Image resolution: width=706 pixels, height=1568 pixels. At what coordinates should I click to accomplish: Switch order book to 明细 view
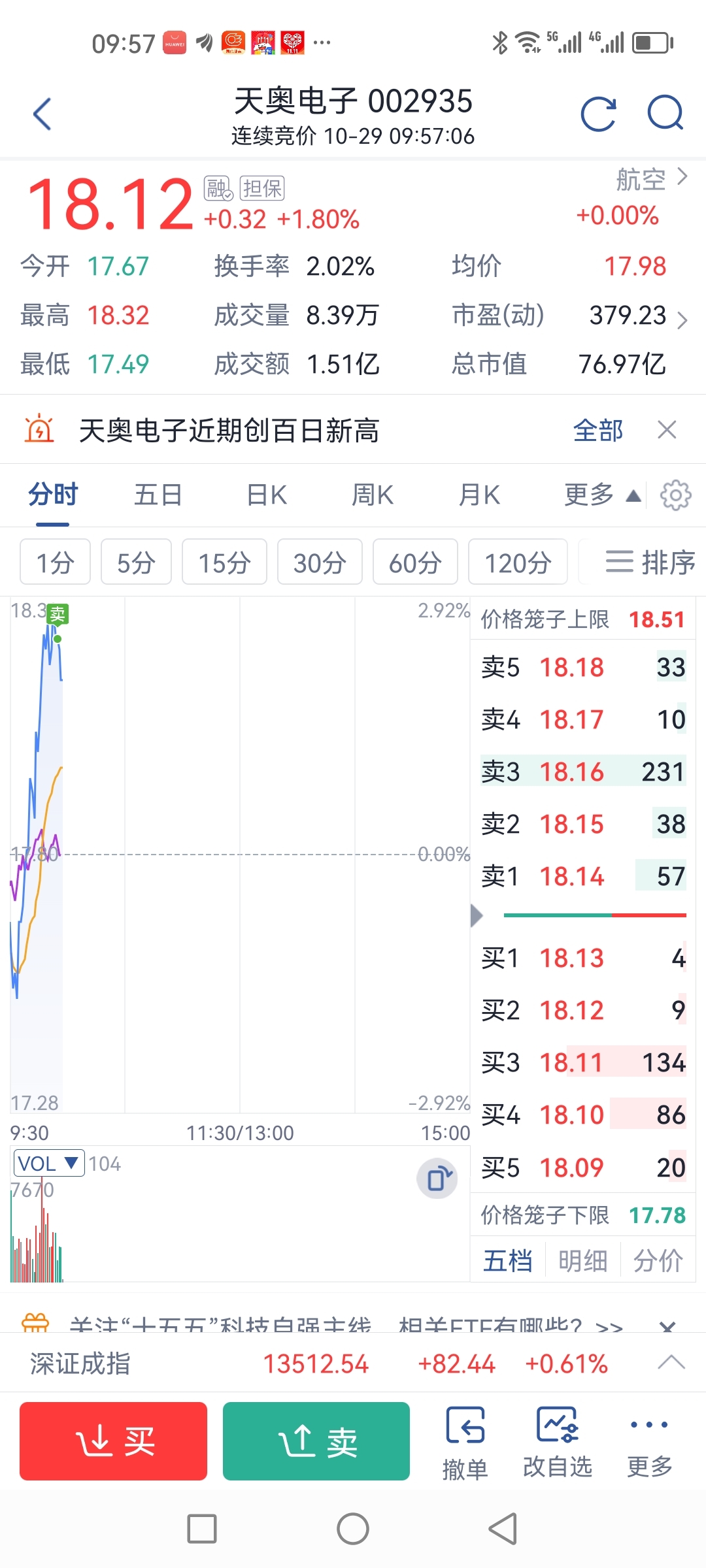tap(582, 1260)
